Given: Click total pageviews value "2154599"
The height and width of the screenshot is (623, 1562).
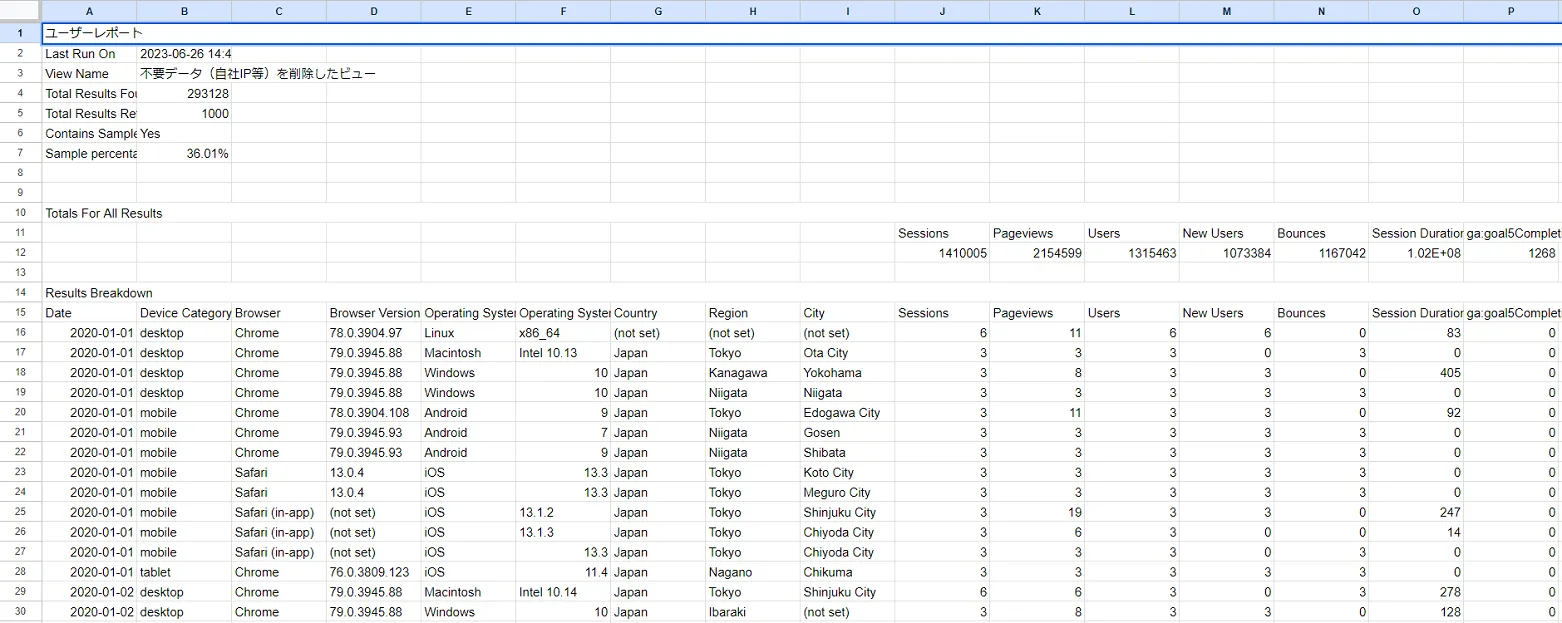Looking at the screenshot, I should pos(1037,253).
